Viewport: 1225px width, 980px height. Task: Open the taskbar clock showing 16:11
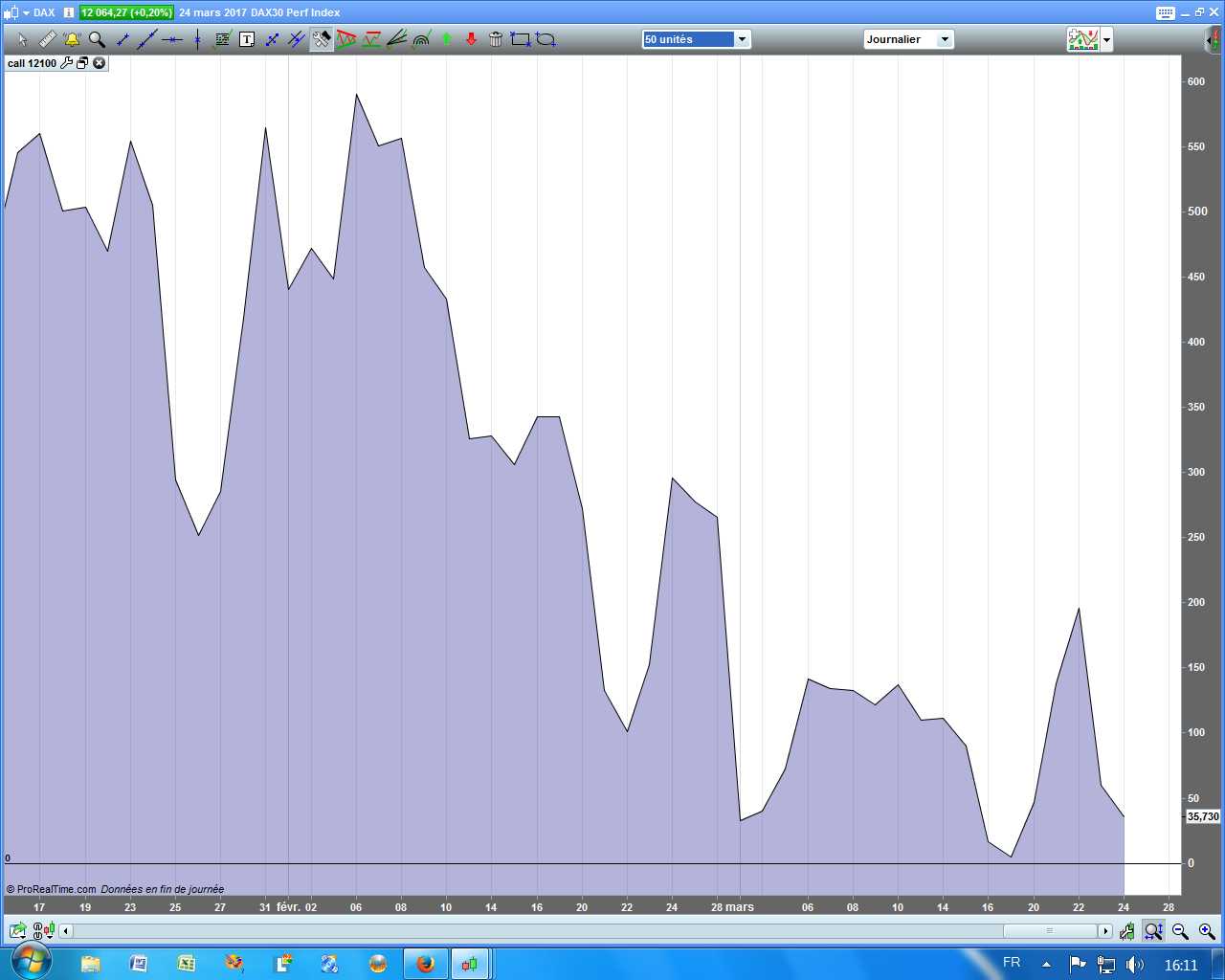point(1181,965)
